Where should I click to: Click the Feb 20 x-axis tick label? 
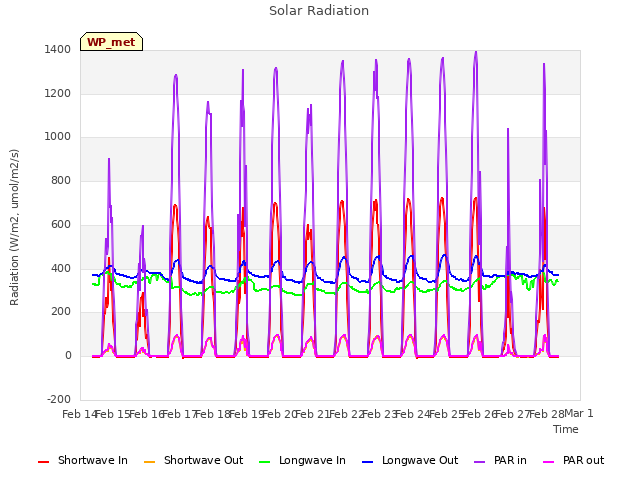tap(279, 414)
